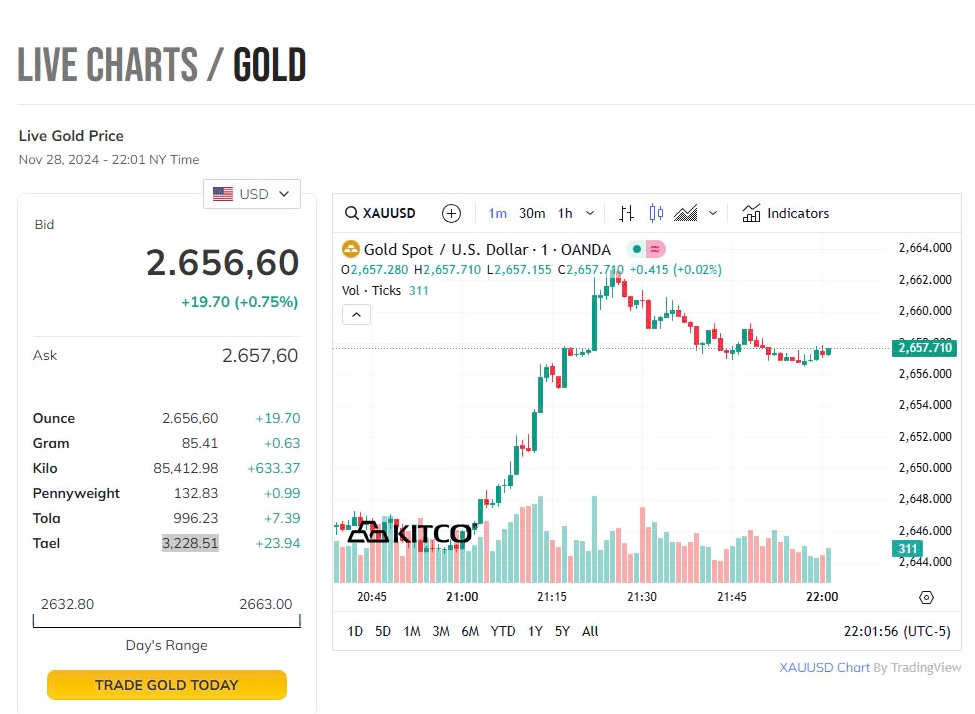Select the area chart style icon
The image size is (975, 714).
(686, 213)
